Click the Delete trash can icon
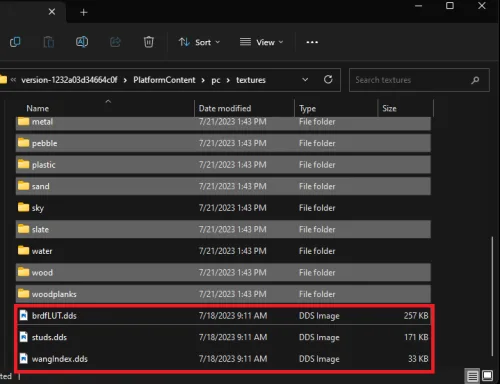Image resolution: width=500 pixels, height=384 pixels. click(x=149, y=42)
